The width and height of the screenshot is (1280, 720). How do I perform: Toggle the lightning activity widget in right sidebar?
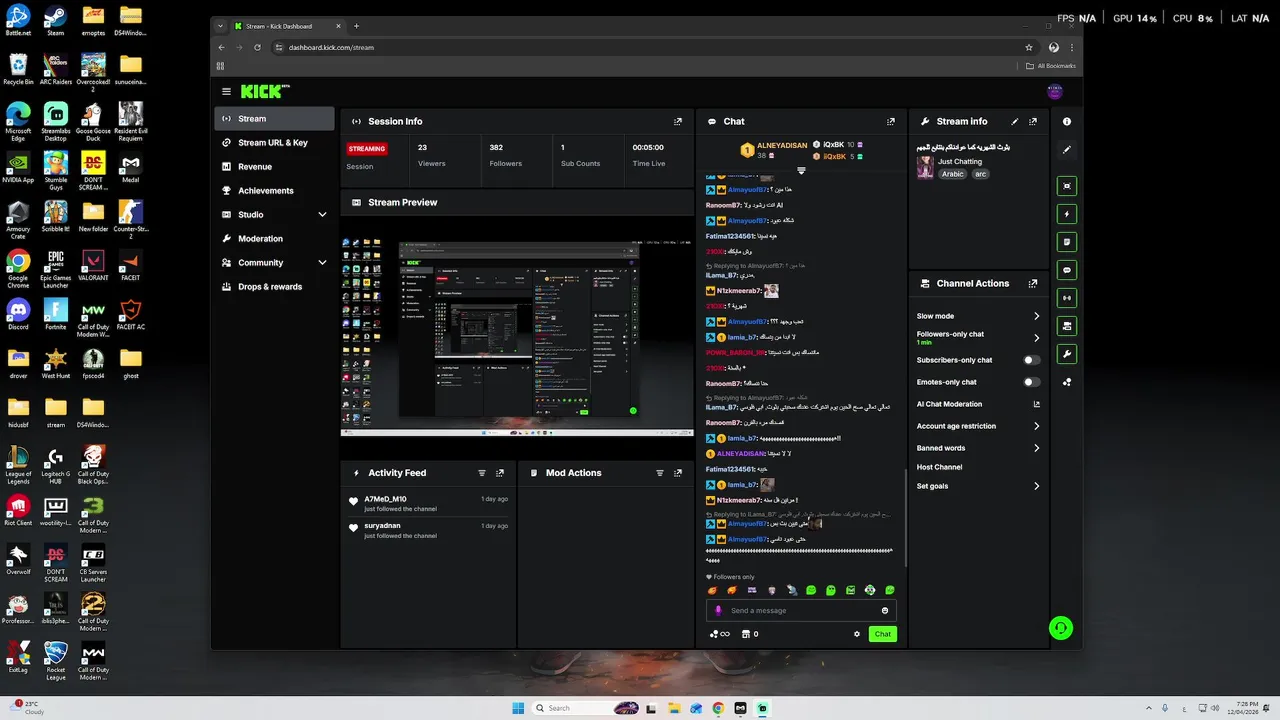coord(1067,214)
